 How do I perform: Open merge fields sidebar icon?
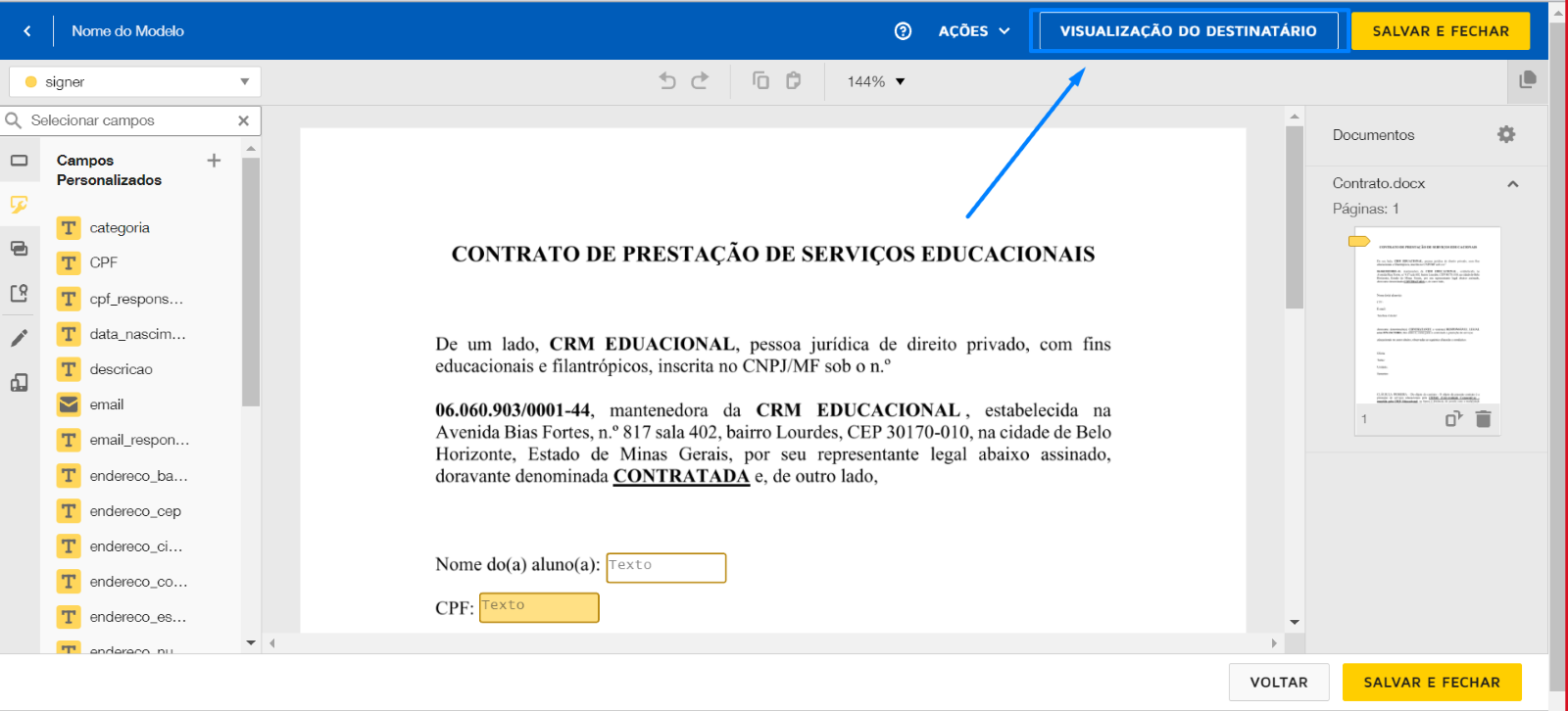19,249
